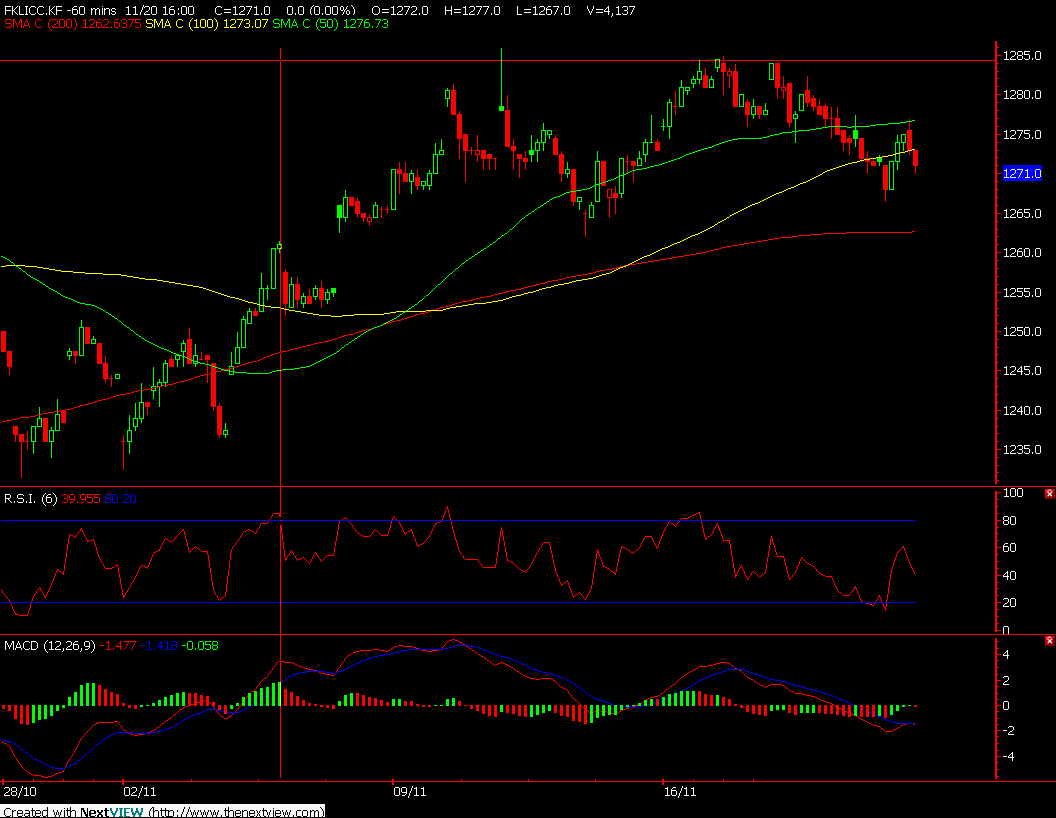
Task: Open the thenextview.com link
Action: (238, 812)
